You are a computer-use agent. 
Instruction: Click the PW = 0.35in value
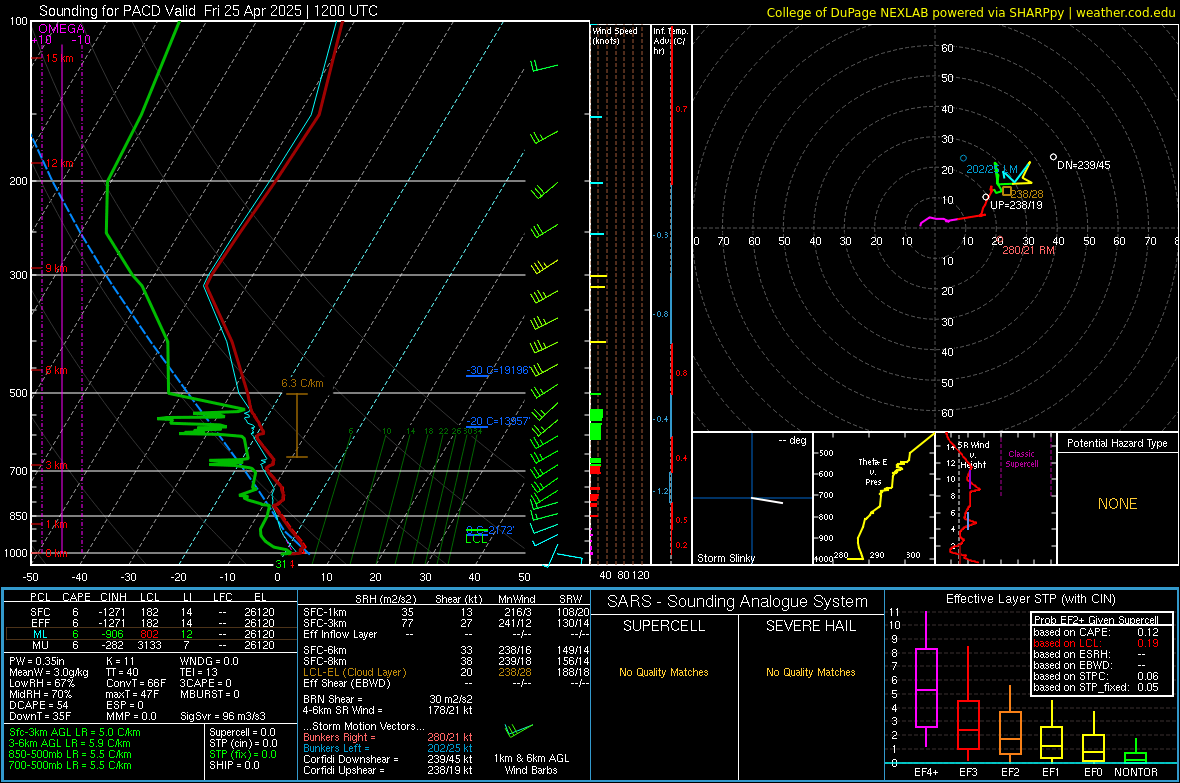pos(37,661)
